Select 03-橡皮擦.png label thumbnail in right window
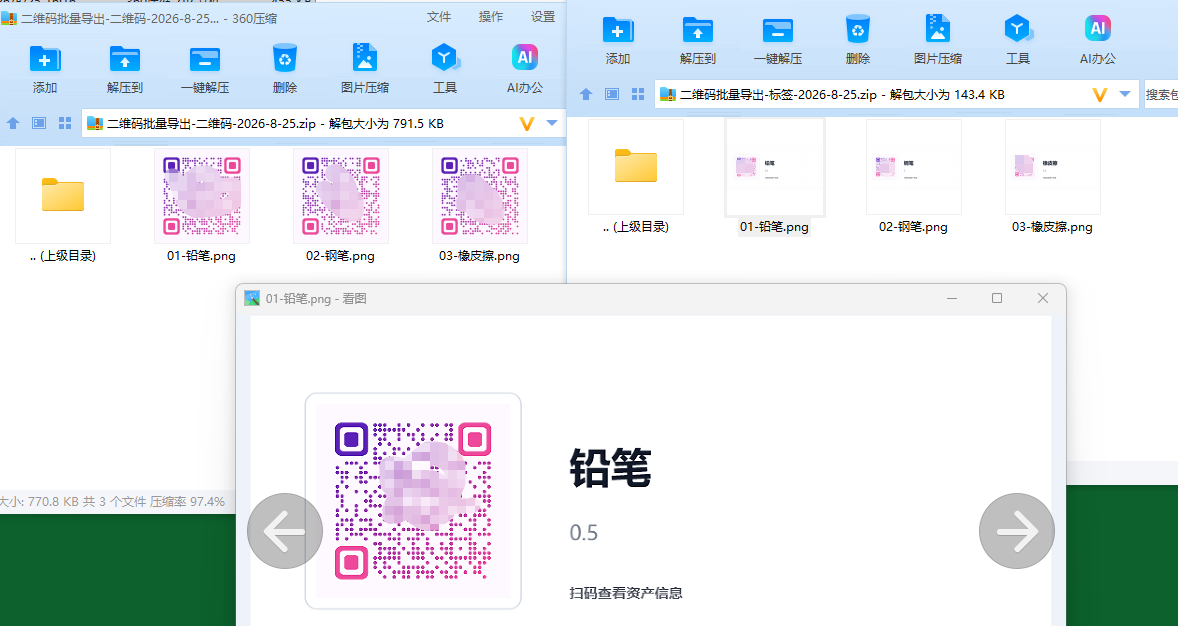Screen dimensions: 1178x626 coord(1053,167)
